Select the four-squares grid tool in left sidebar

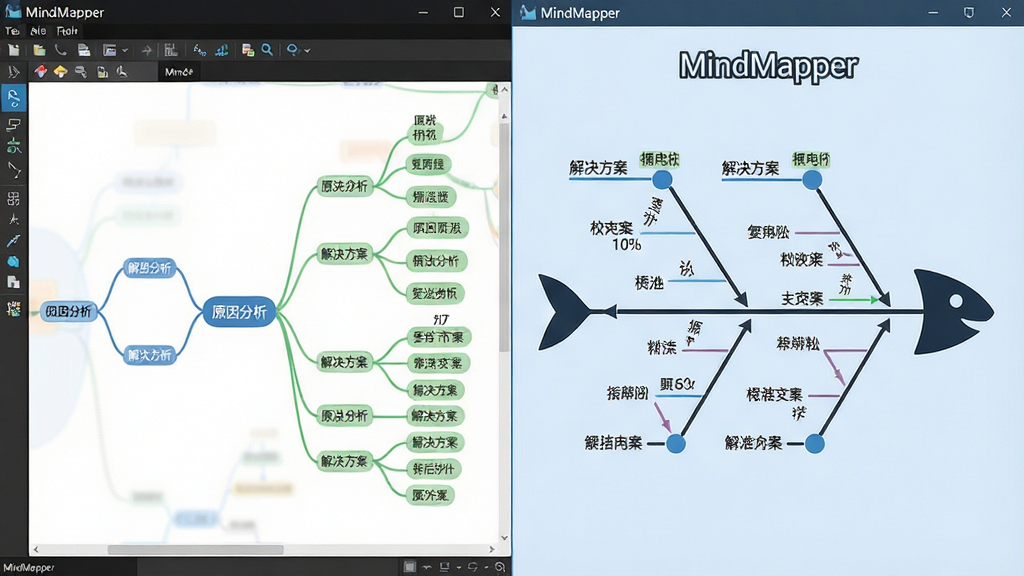click(14, 198)
